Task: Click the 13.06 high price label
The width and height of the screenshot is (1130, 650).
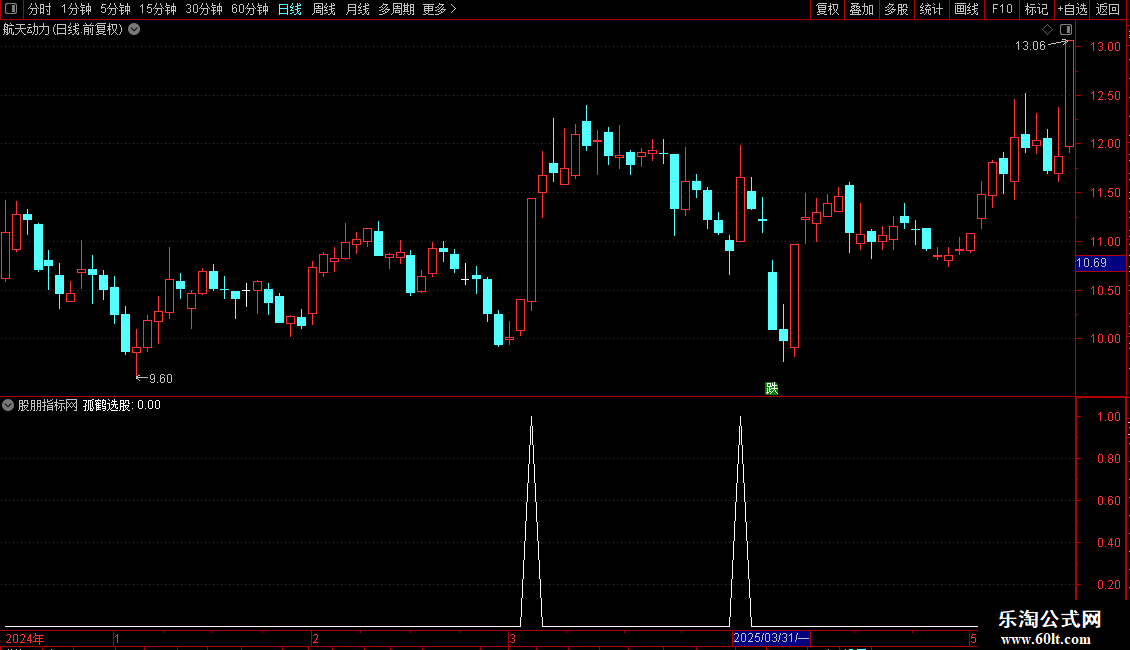Action: coord(1030,46)
